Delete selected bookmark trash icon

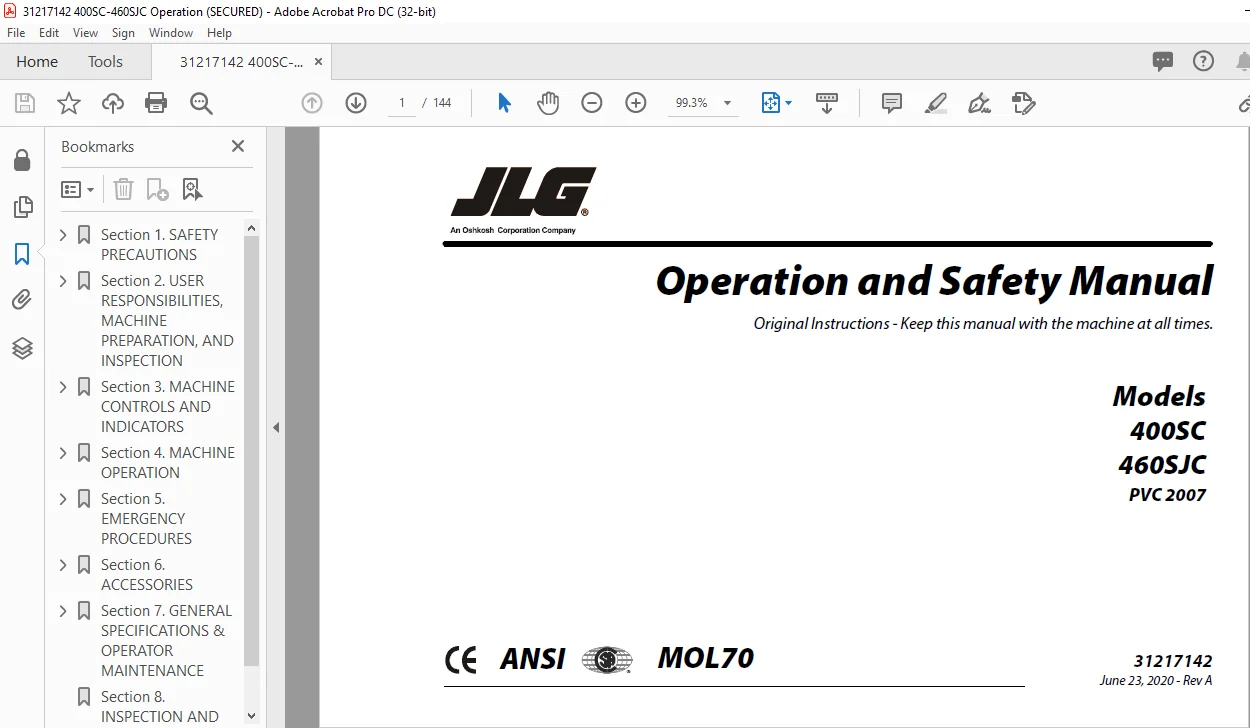click(123, 189)
